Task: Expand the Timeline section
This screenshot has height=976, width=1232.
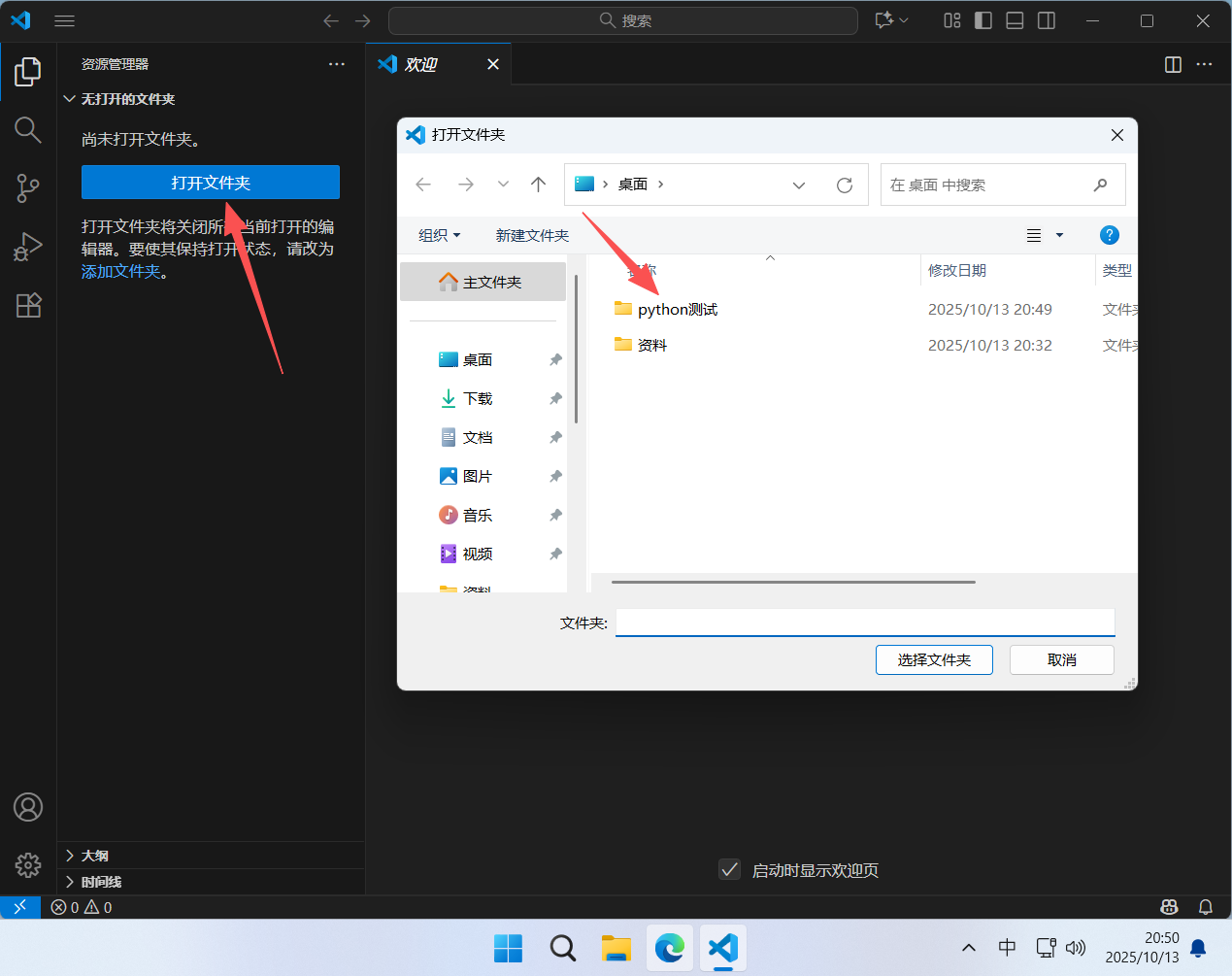Action: pos(211,882)
